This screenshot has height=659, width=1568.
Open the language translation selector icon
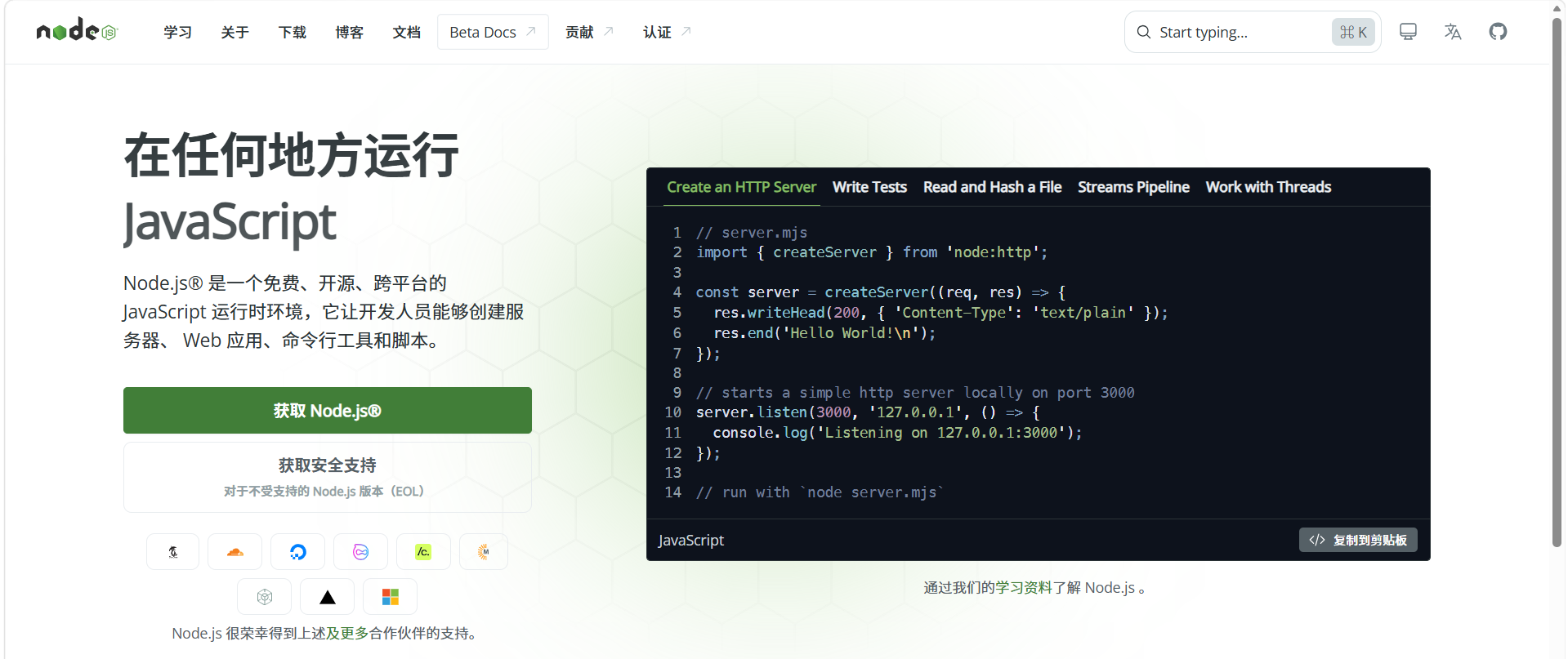point(1453,32)
